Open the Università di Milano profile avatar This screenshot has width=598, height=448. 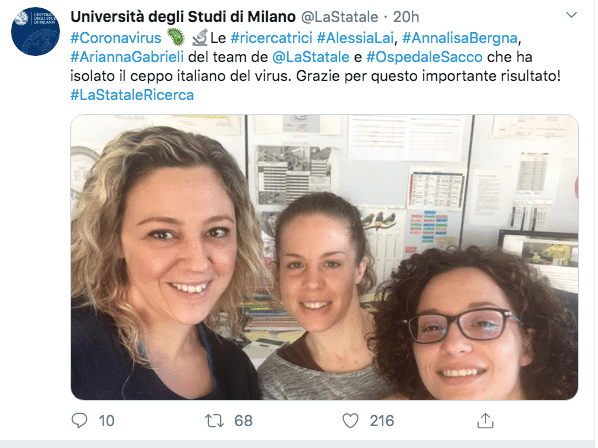(x=35, y=32)
